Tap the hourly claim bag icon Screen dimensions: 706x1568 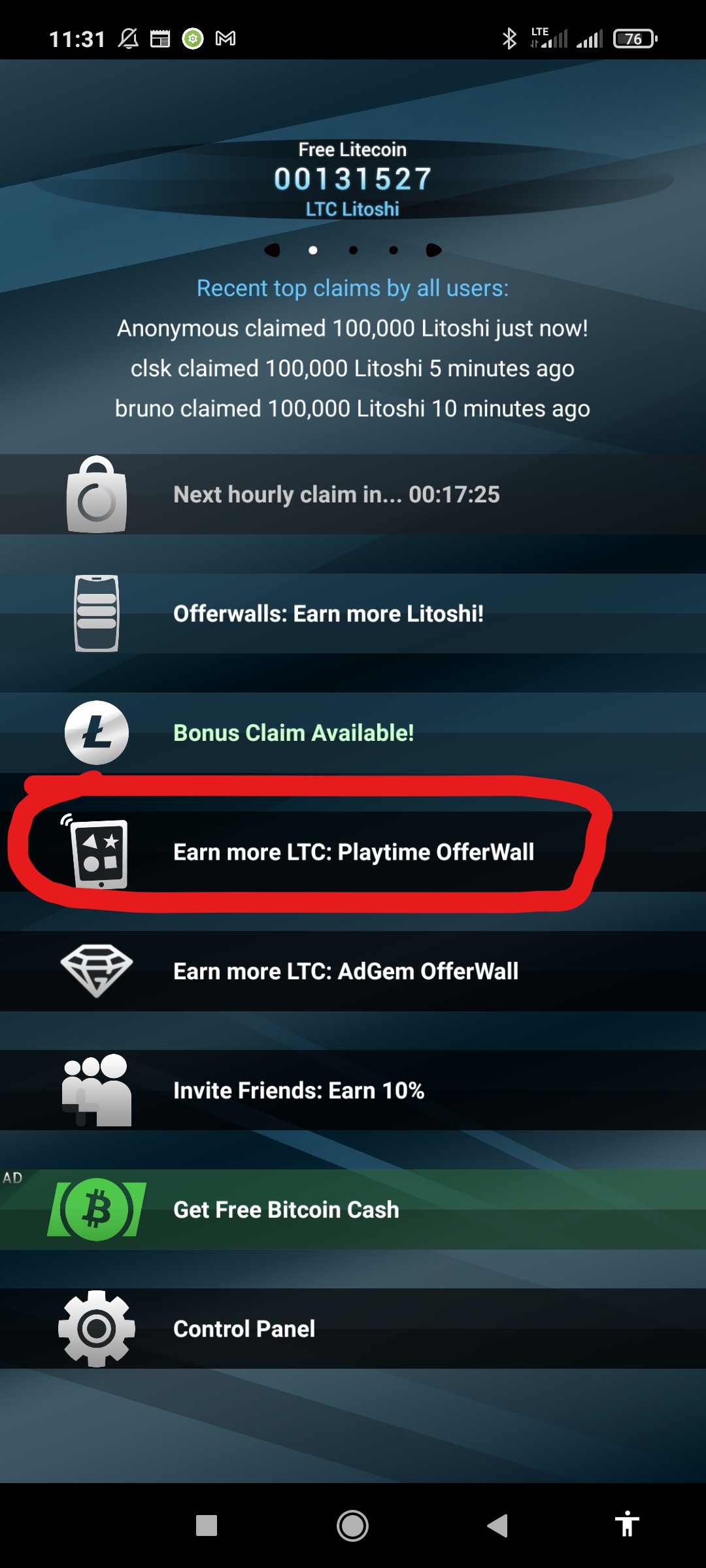click(x=97, y=495)
